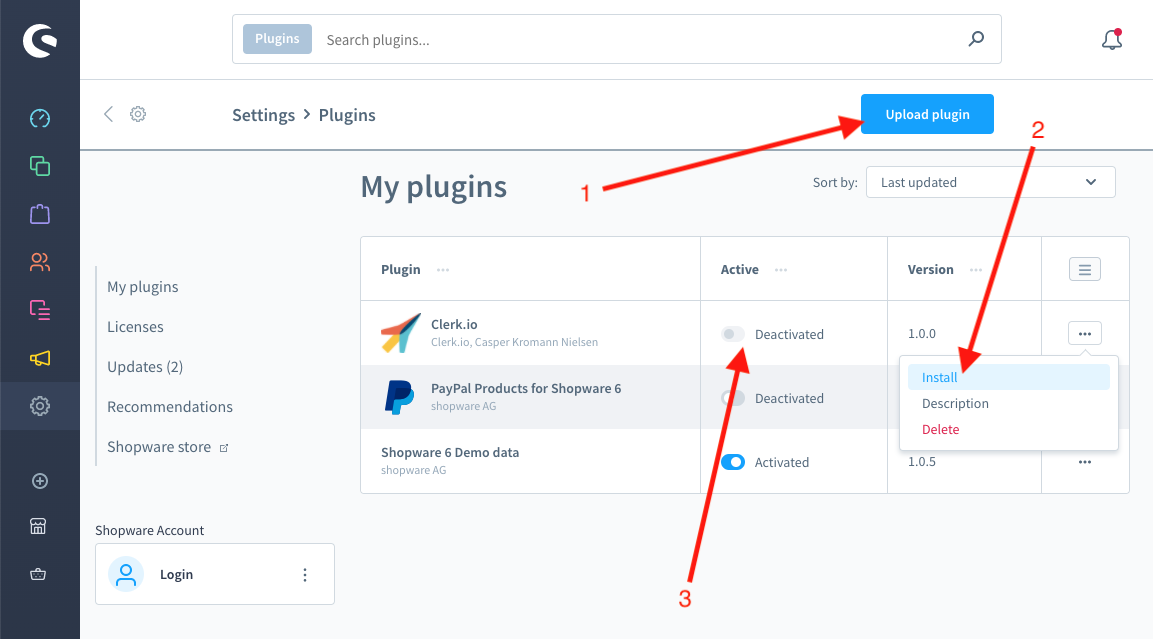Image resolution: width=1153 pixels, height=639 pixels.
Task: Click the search magnifier icon
Action: (977, 40)
